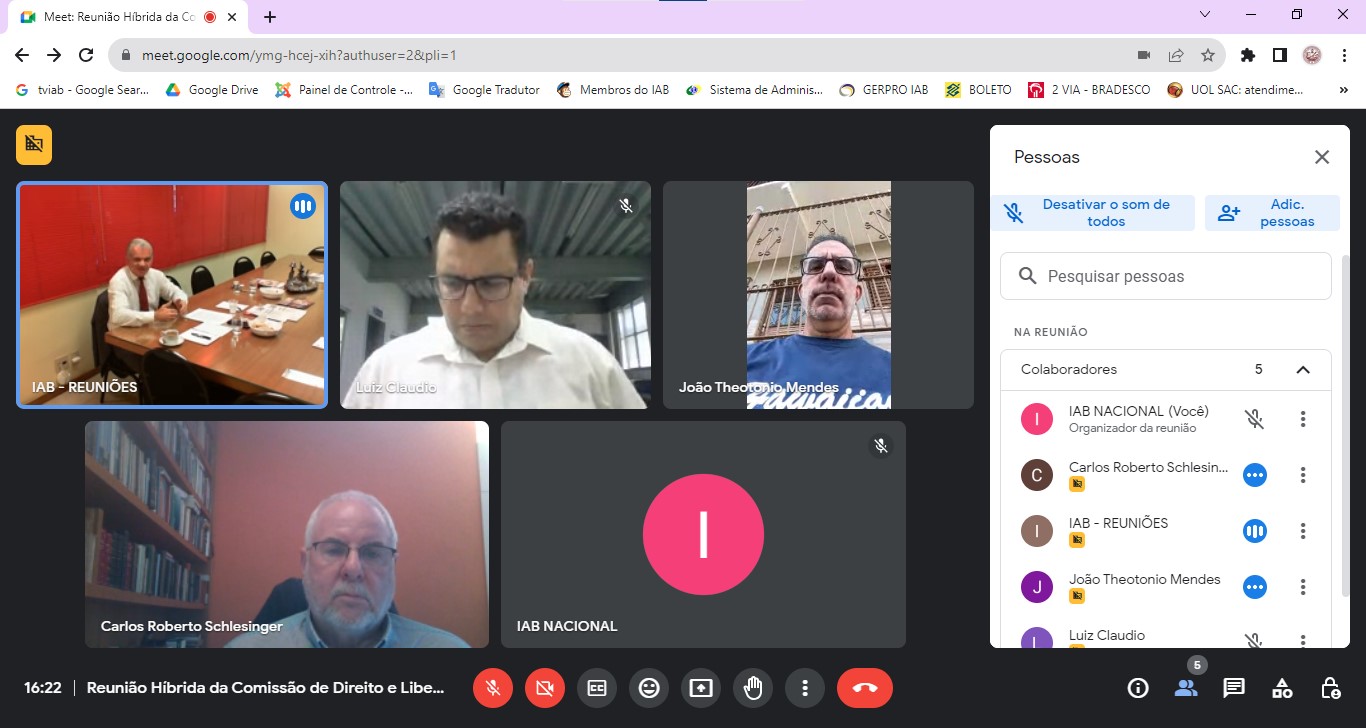The image size is (1366, 728).
Task: Close the Pessoas side panel
Action: pos(1322,157)
